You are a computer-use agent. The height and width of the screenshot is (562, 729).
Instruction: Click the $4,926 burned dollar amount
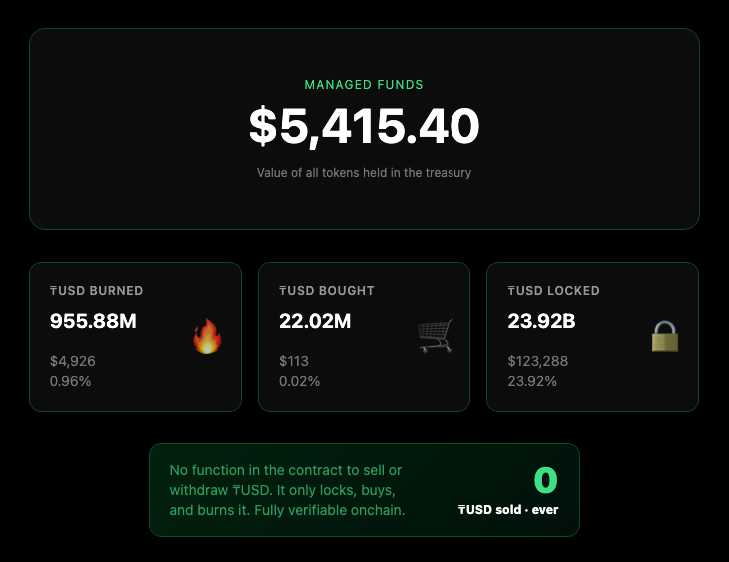pos(73,361)
